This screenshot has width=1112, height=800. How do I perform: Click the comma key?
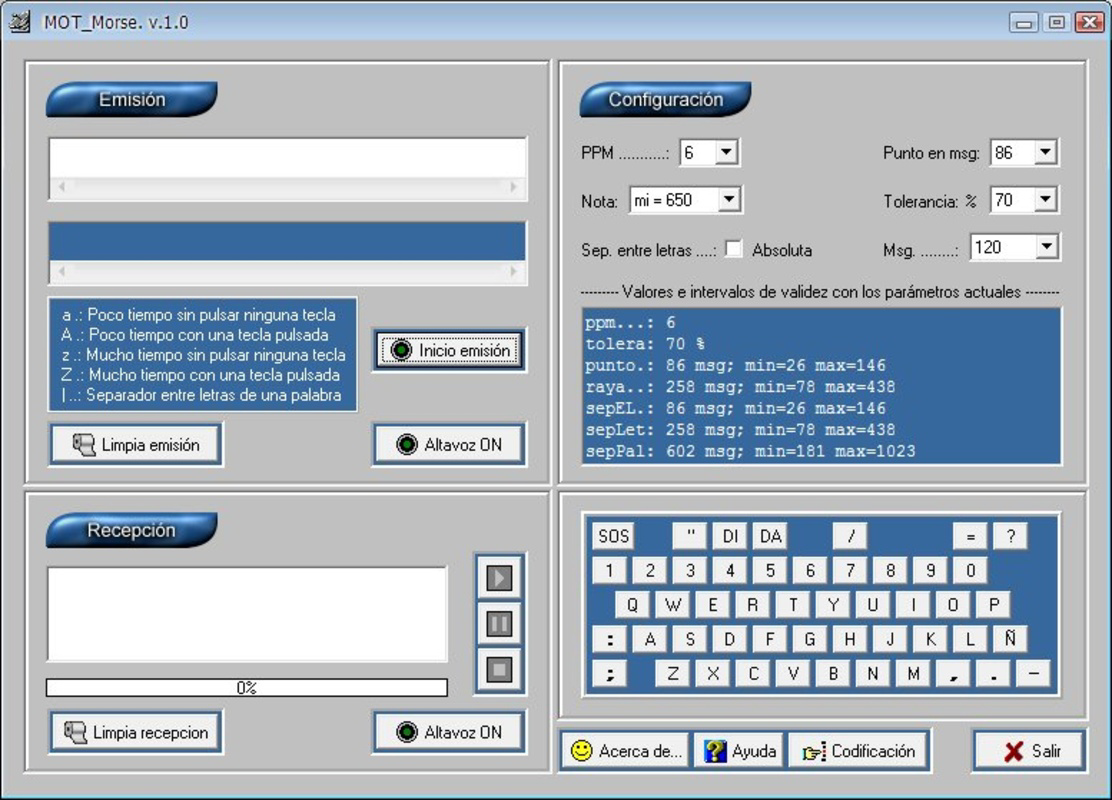[954, 673]
